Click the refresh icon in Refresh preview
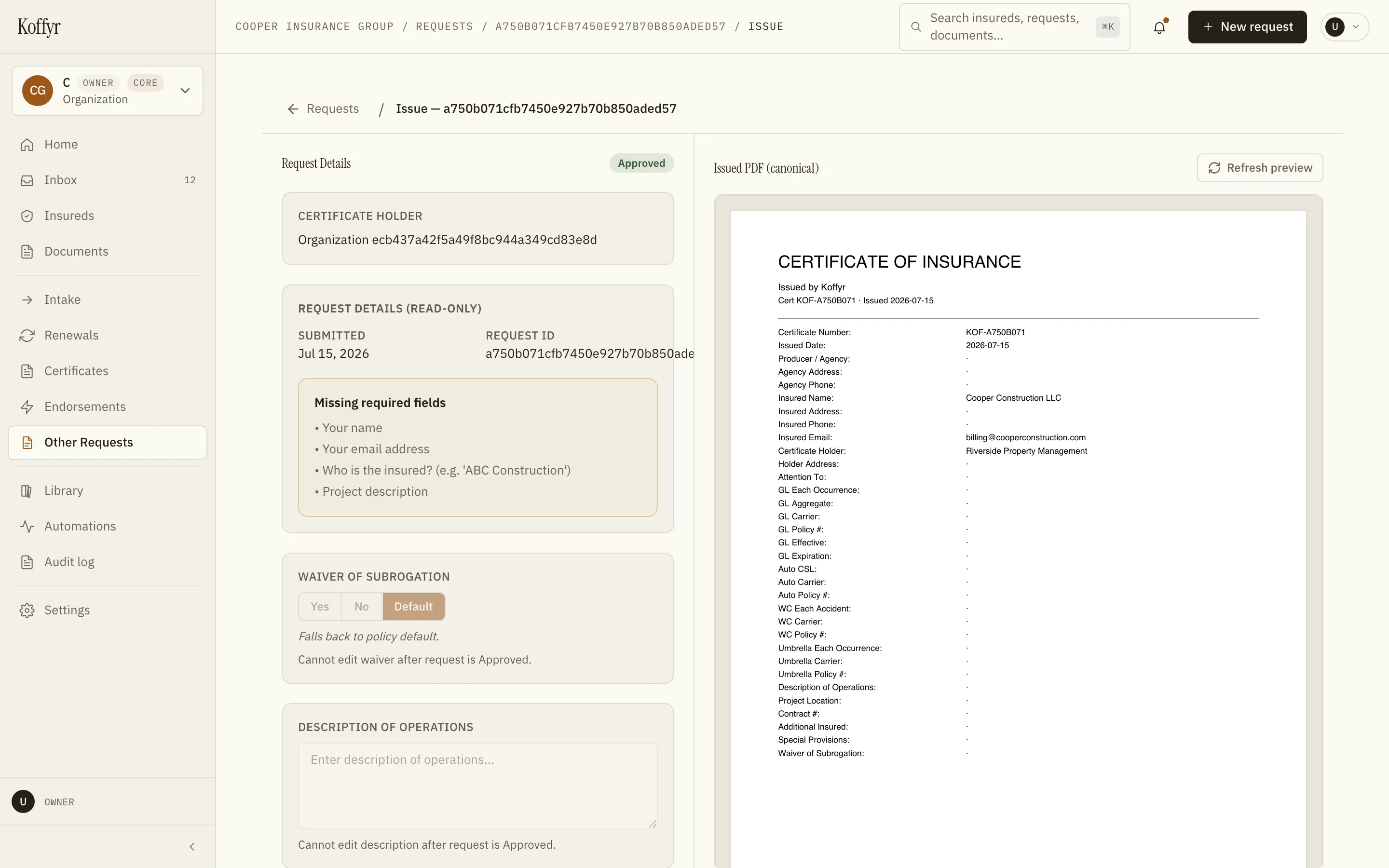This screenshot has width=1389, height=868. pos(1214,168)
